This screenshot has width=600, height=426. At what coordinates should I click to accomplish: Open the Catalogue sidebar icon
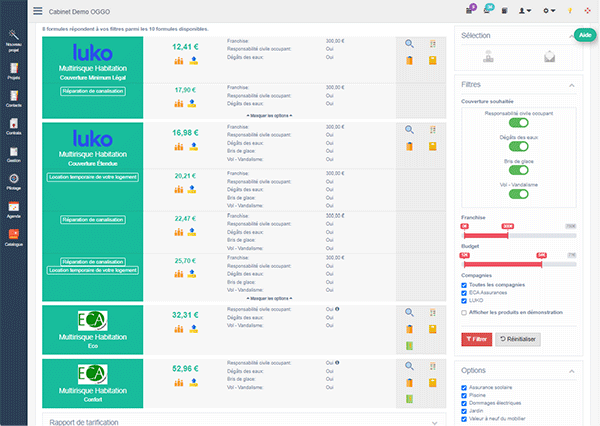13,237
